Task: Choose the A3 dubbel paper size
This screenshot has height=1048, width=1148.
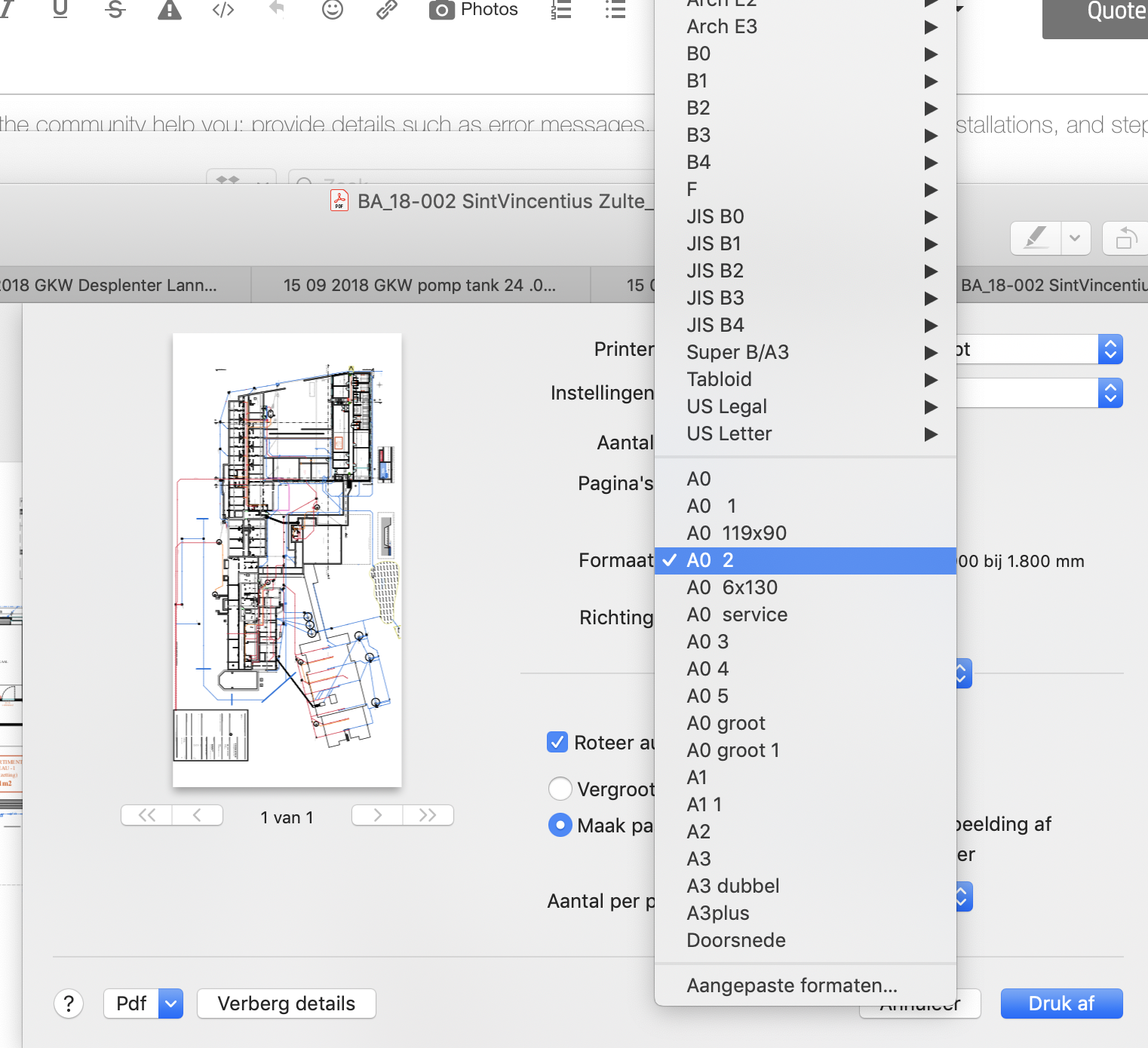Action: coord(732,886)
